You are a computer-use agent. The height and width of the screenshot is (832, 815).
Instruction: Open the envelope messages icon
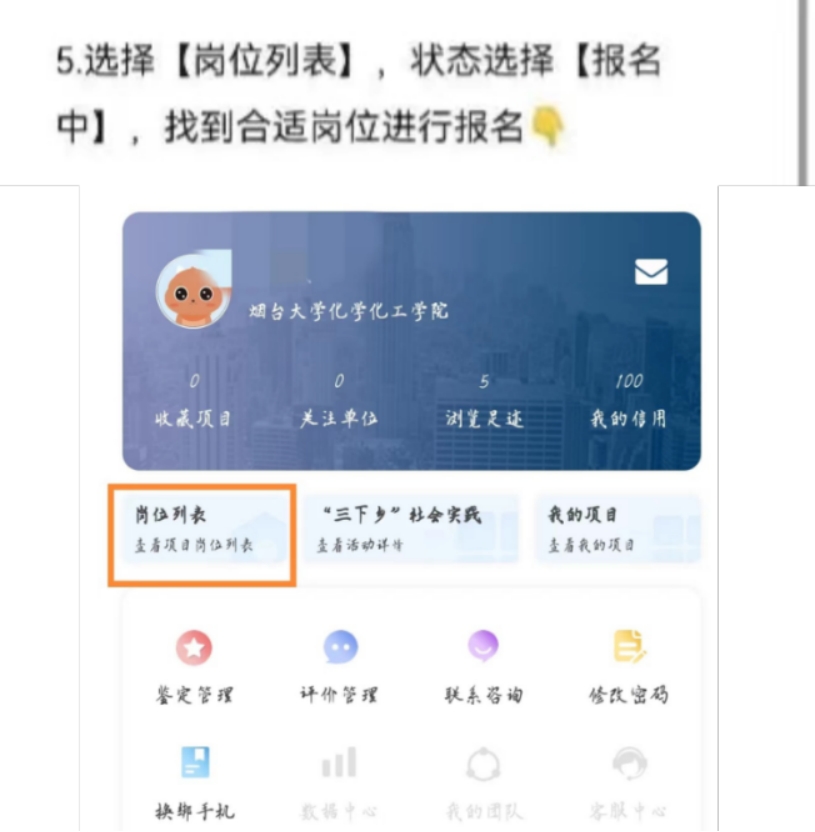[x=651, y=271]
